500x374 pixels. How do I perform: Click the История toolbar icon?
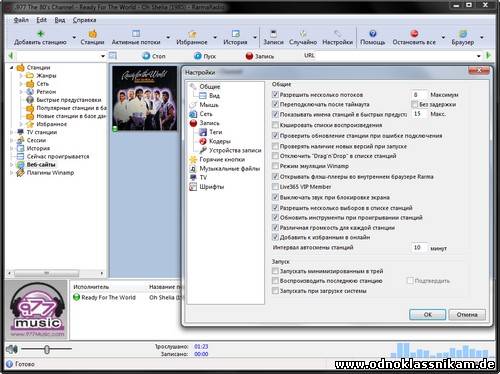[235, 34]
